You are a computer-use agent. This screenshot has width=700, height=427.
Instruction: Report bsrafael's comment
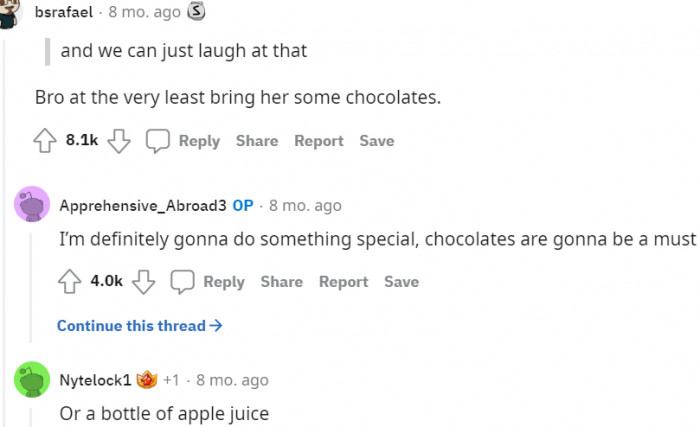coord(318,141)
